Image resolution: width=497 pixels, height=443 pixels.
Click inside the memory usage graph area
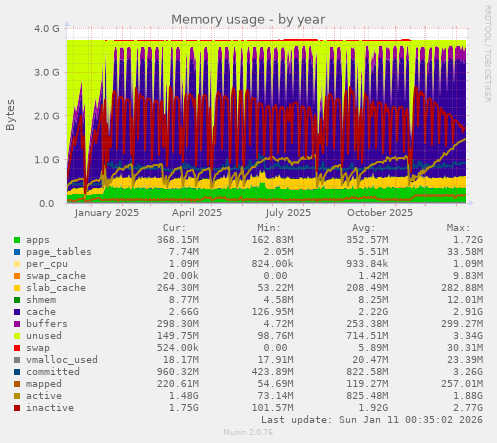coord(267,116)
